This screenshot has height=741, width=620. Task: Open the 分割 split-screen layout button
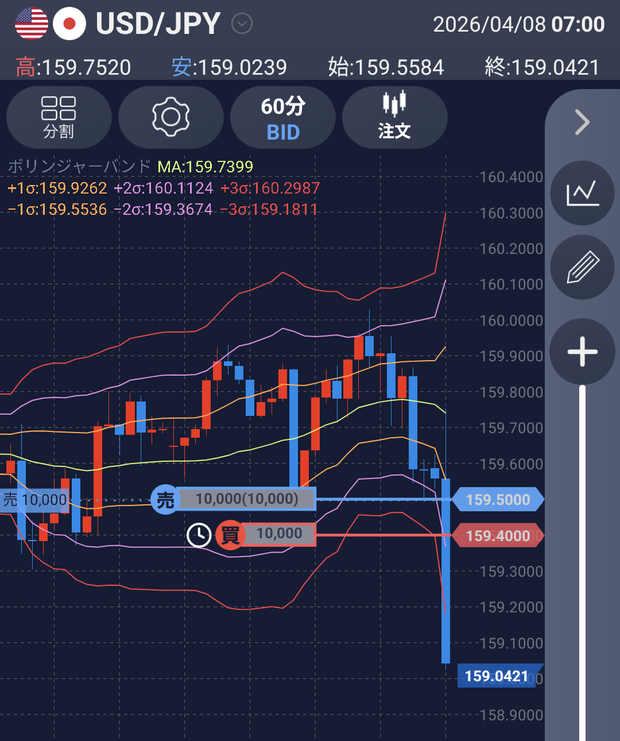tap(59, 117)
